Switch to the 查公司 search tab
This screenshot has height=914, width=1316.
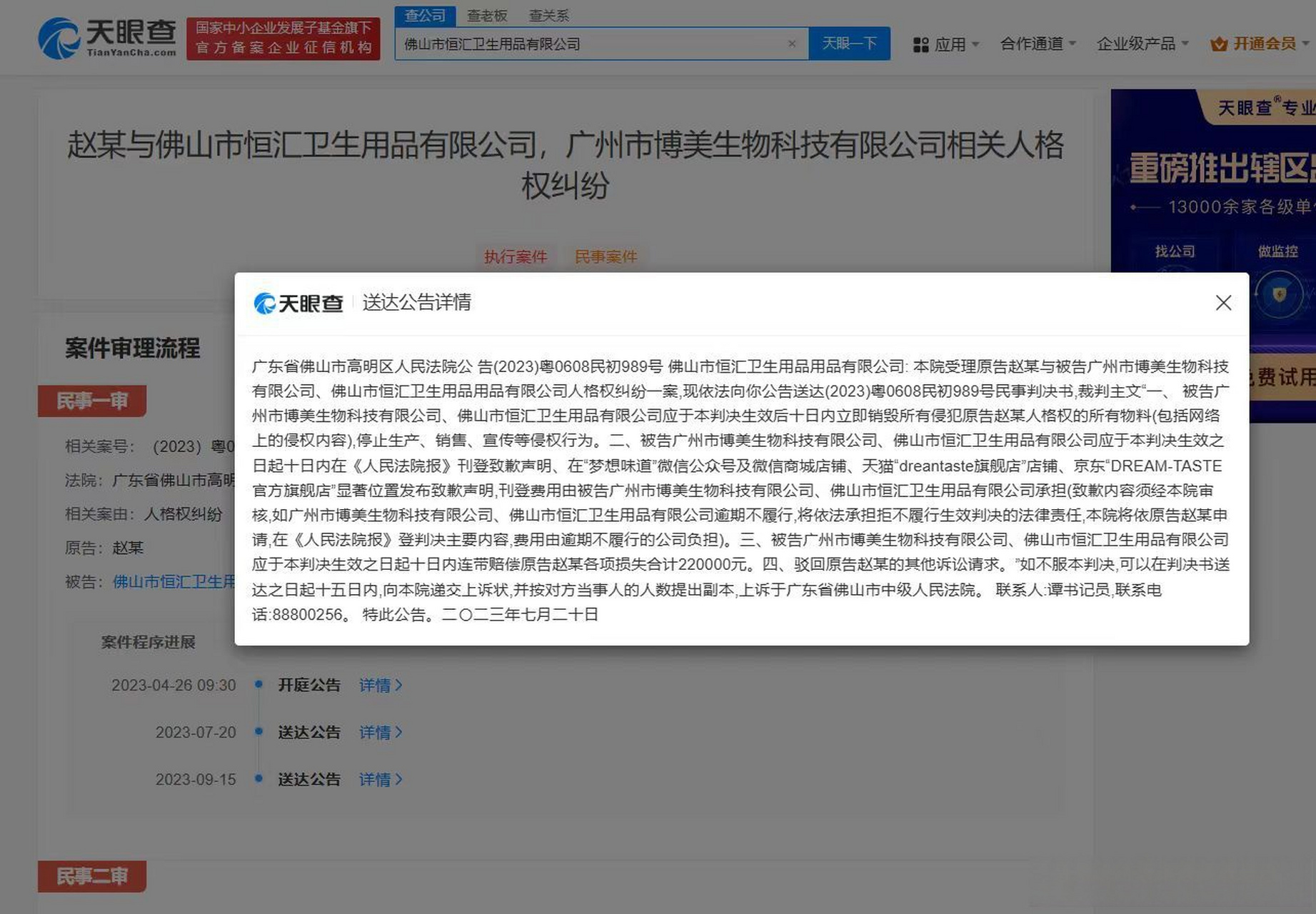point(425,15)
